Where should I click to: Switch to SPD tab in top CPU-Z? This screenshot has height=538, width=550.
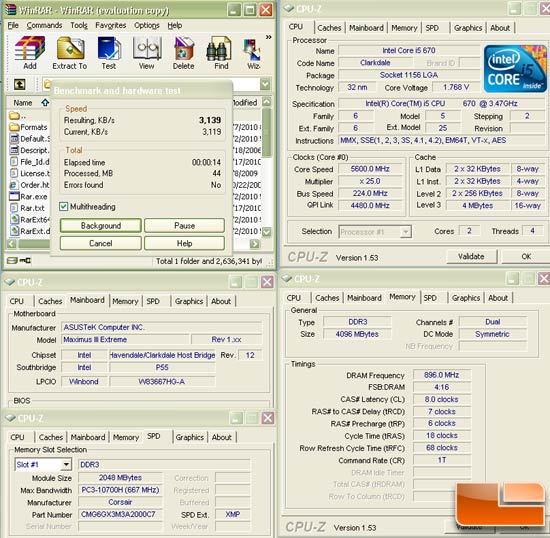[432, 28]
